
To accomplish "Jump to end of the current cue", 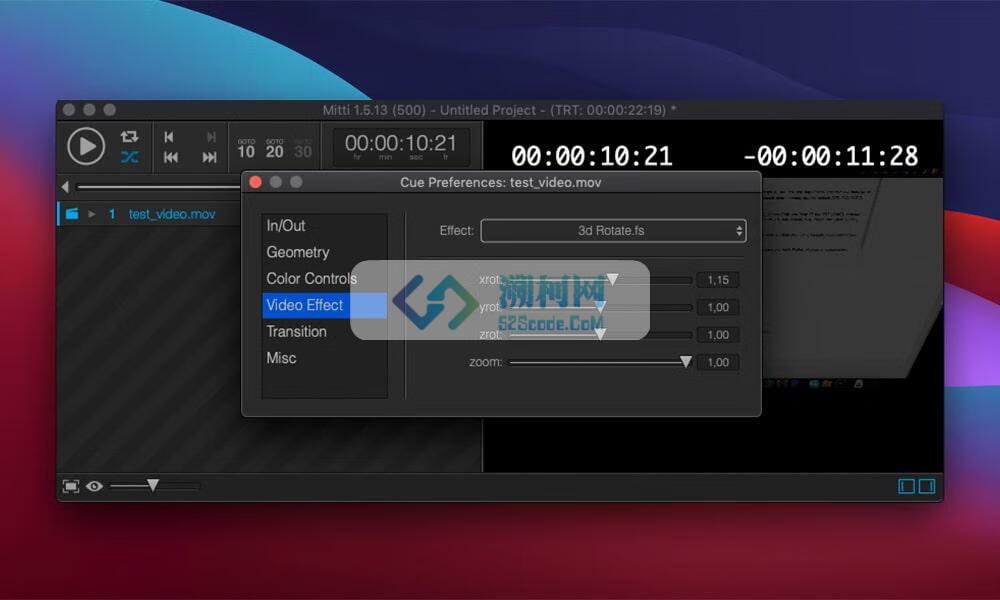I will tap(211, 137).
